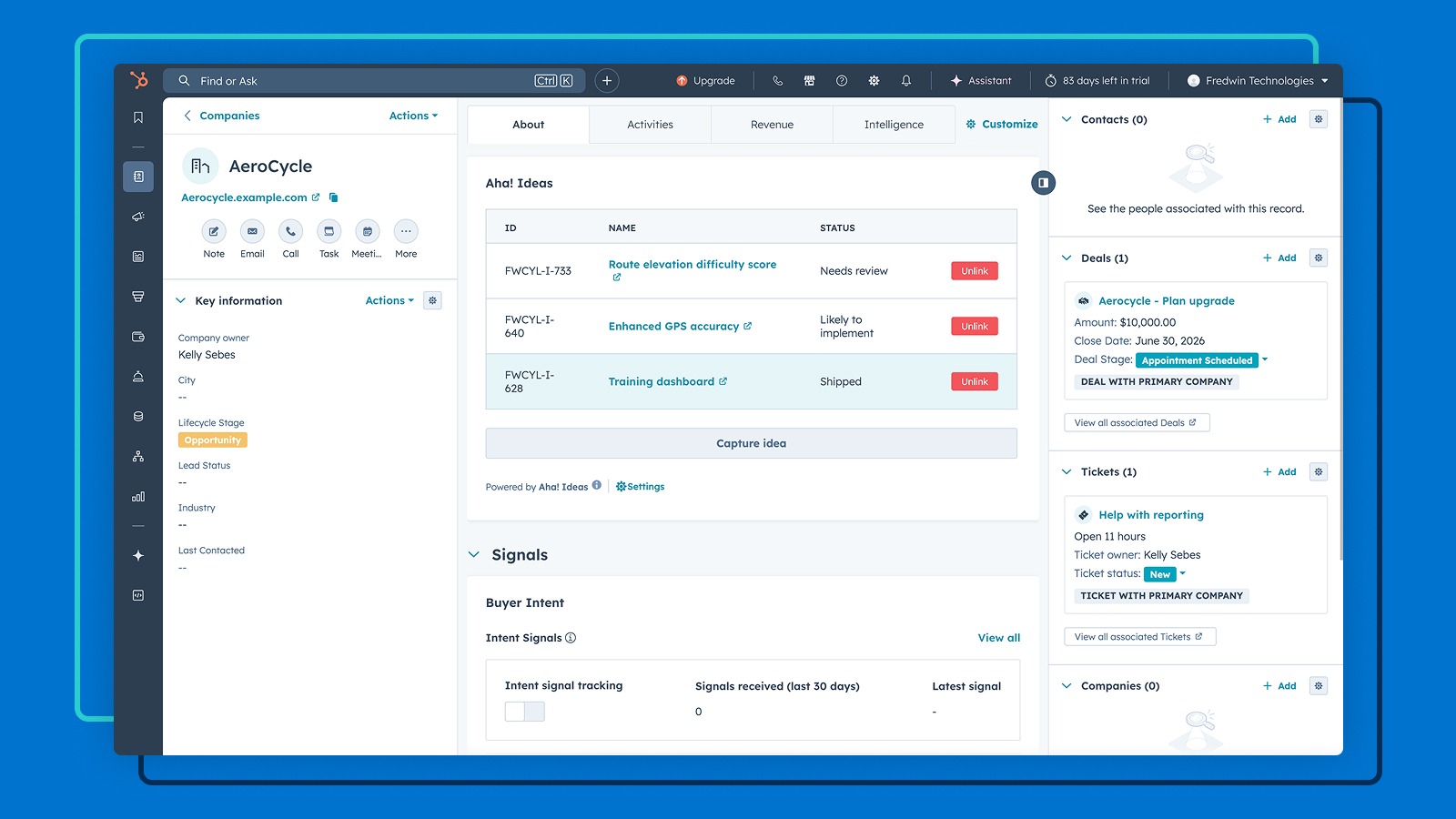Open the Contacts card settings gear
The image size is (1456, 819).
(x=1319, y=119)
